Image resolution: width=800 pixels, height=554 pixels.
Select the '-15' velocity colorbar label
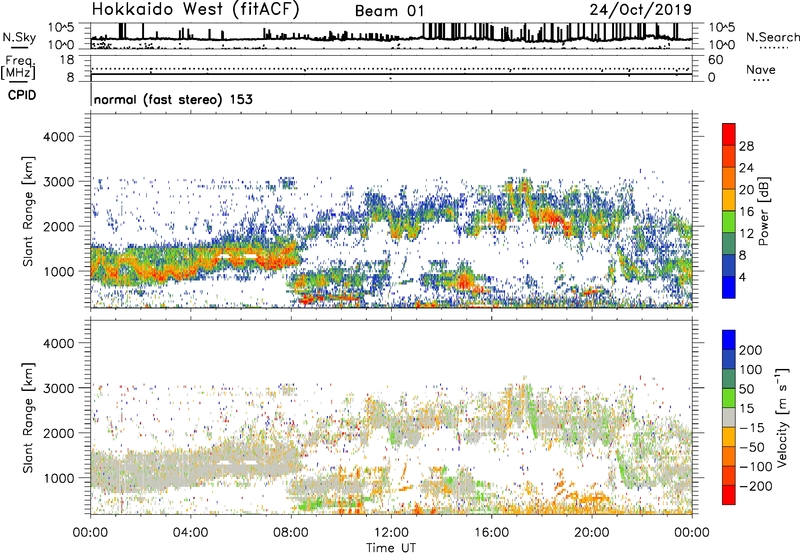[752, 428]
